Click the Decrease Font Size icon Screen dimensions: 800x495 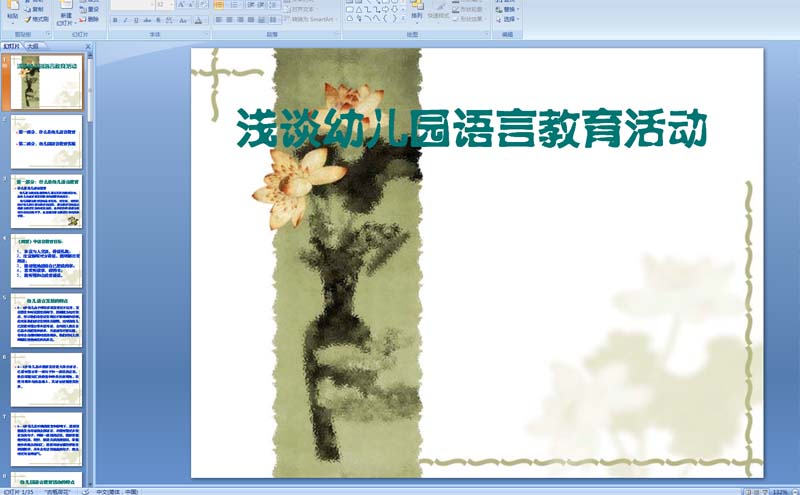coord(191,5)
